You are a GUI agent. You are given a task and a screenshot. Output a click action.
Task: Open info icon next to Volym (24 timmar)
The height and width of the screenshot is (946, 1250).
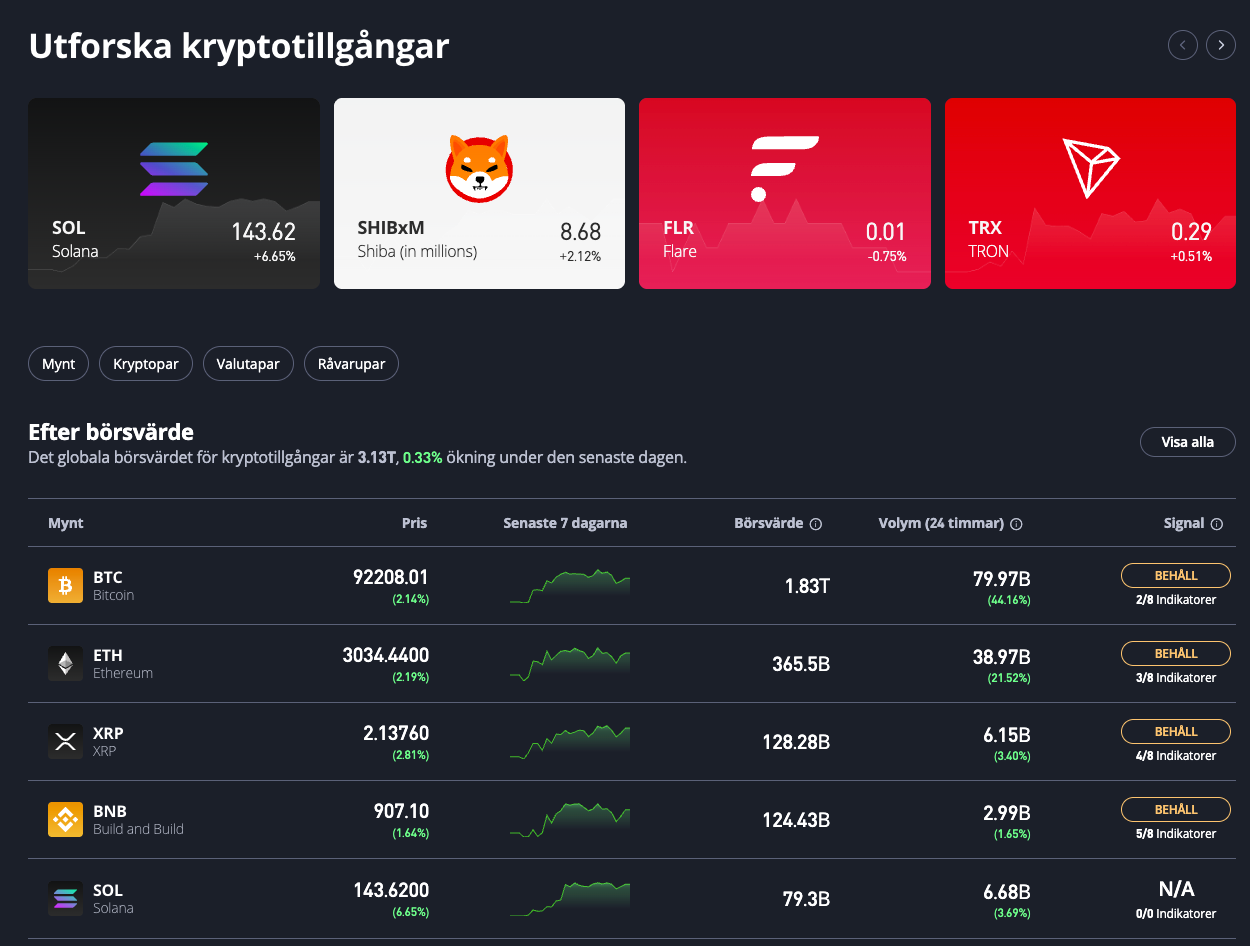[x=1016, y=524]
